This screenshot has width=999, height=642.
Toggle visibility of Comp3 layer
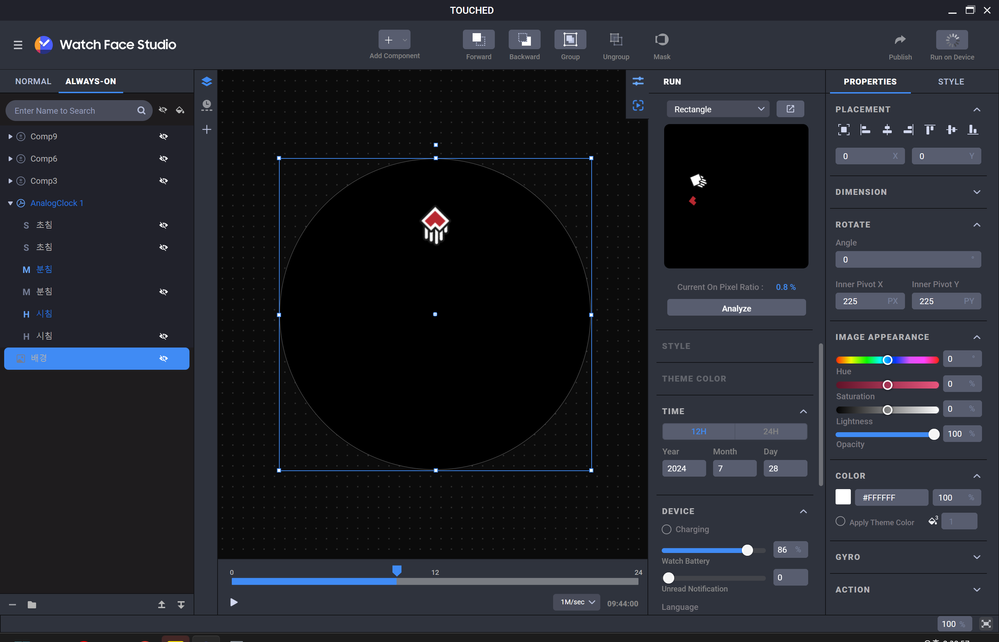pyautogui.click(x=164, y=181)
